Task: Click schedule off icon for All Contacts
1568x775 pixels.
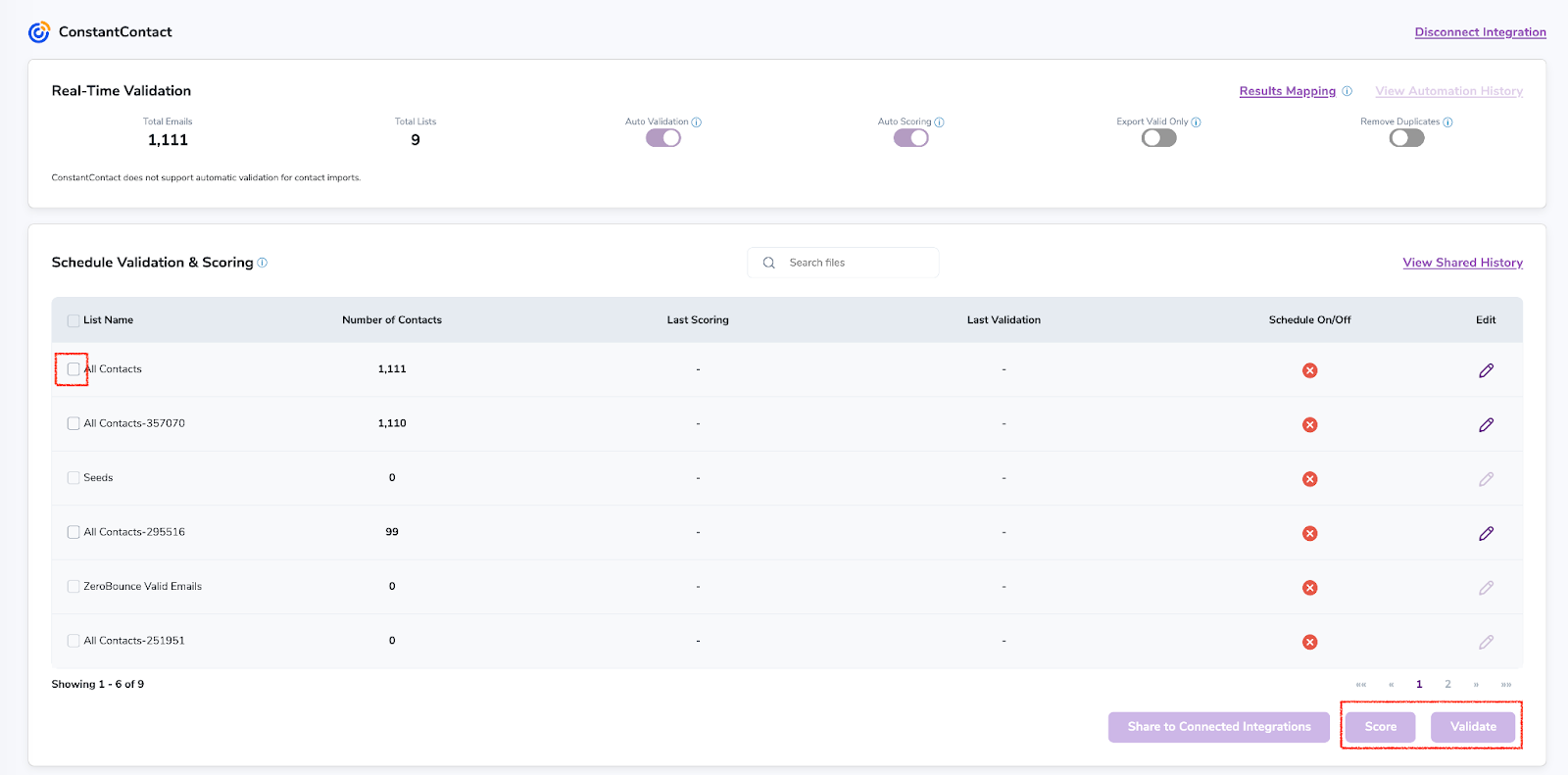Action: click(x=1309, y=370)
